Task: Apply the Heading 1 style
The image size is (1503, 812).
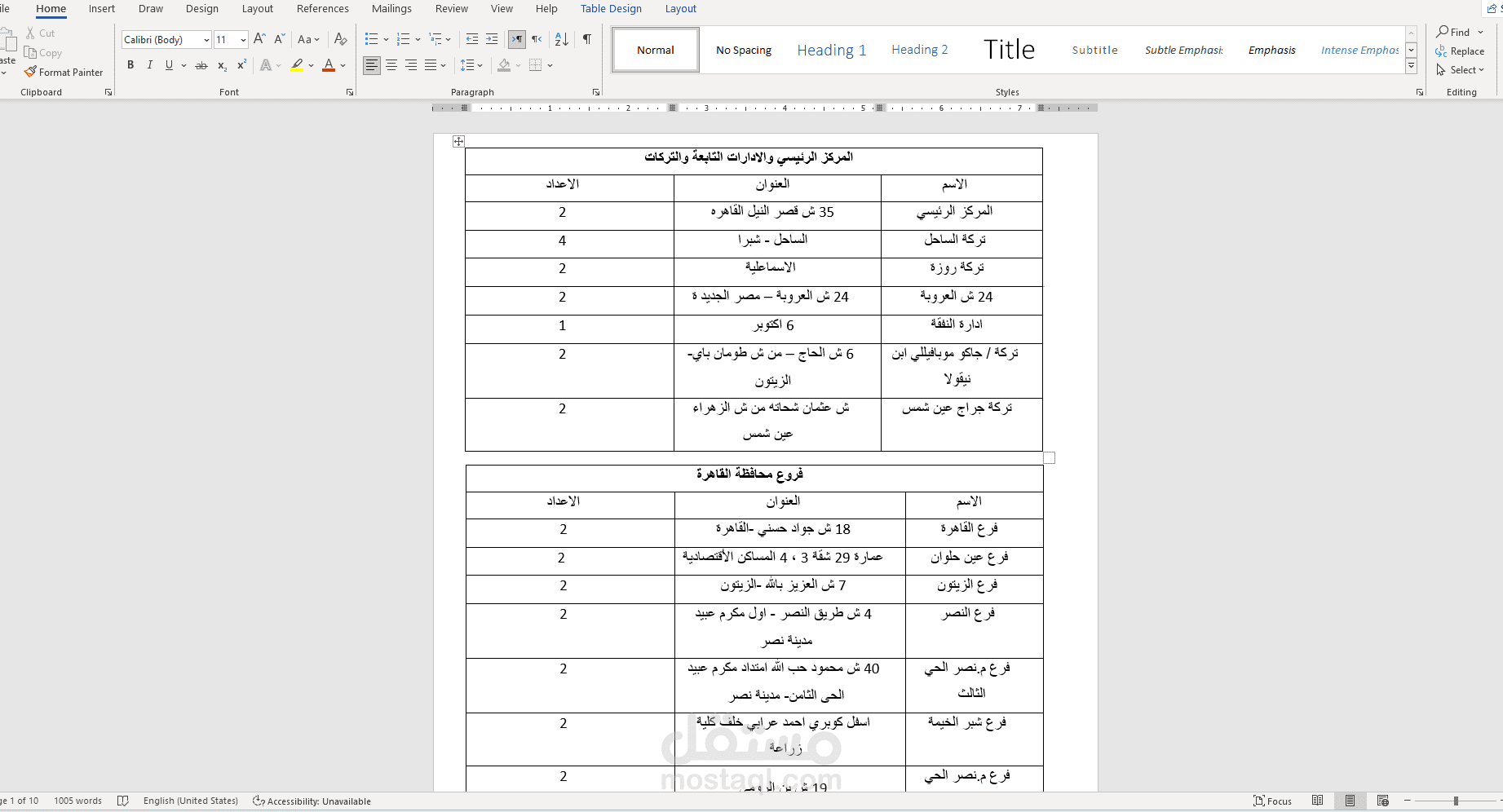Action: click(x=832, y=51)
